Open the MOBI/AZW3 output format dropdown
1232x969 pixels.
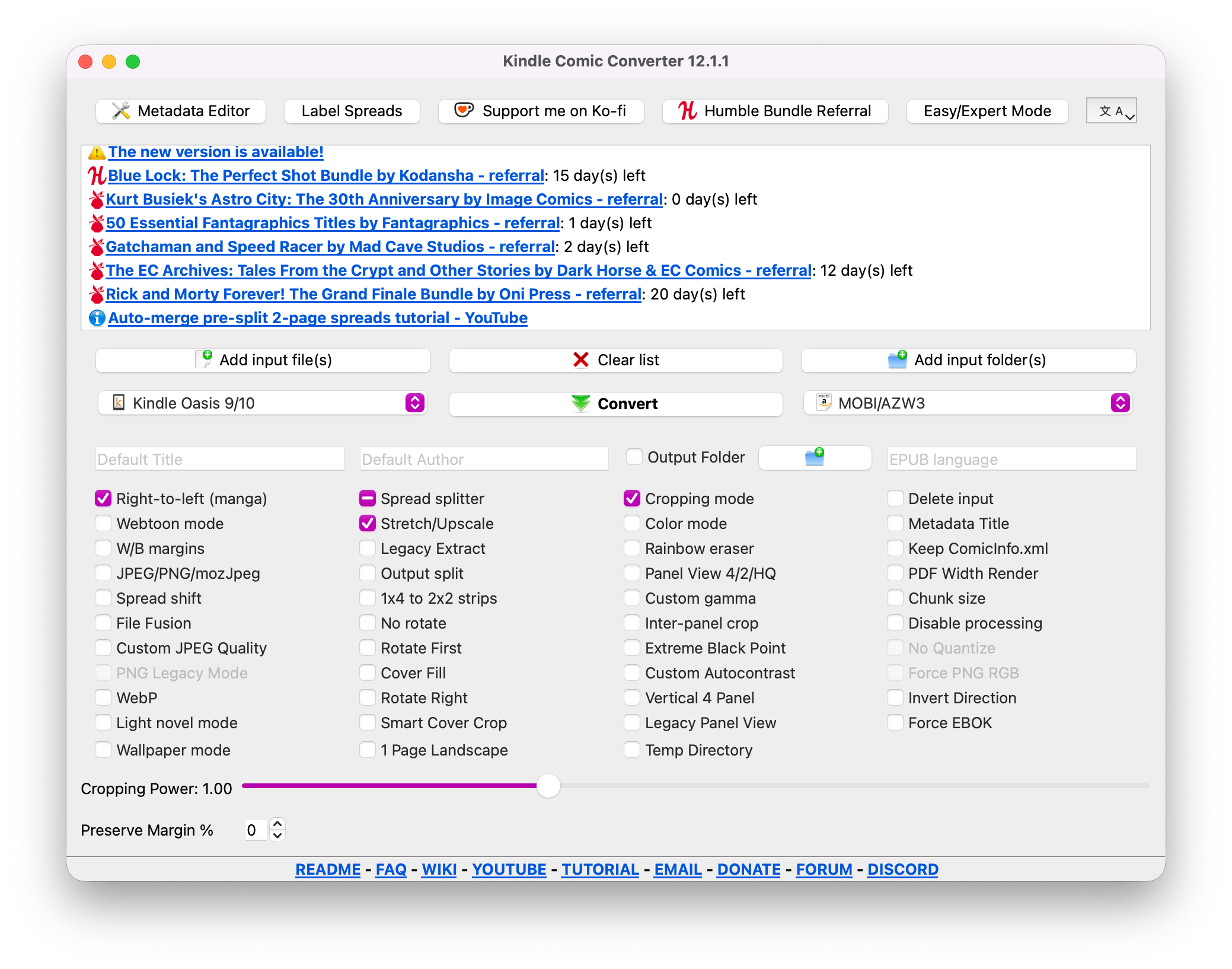(968, 403)
